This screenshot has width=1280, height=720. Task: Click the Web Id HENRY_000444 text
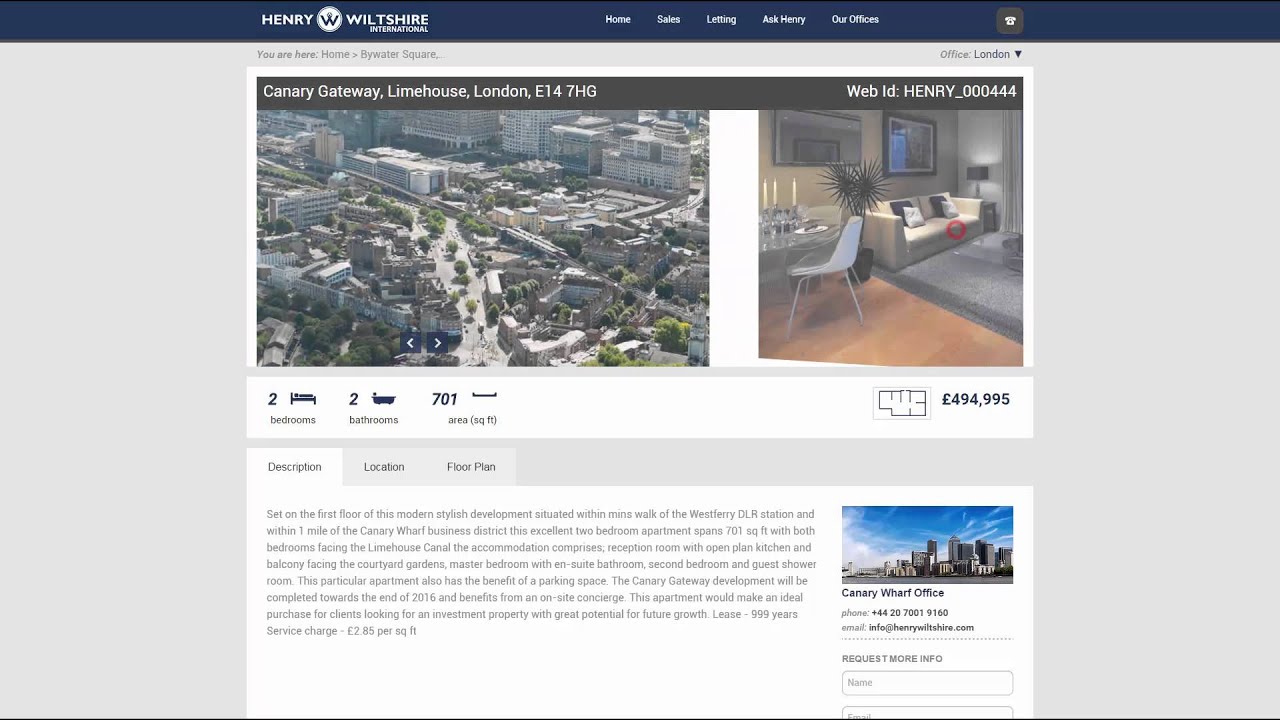pos(931,91)
